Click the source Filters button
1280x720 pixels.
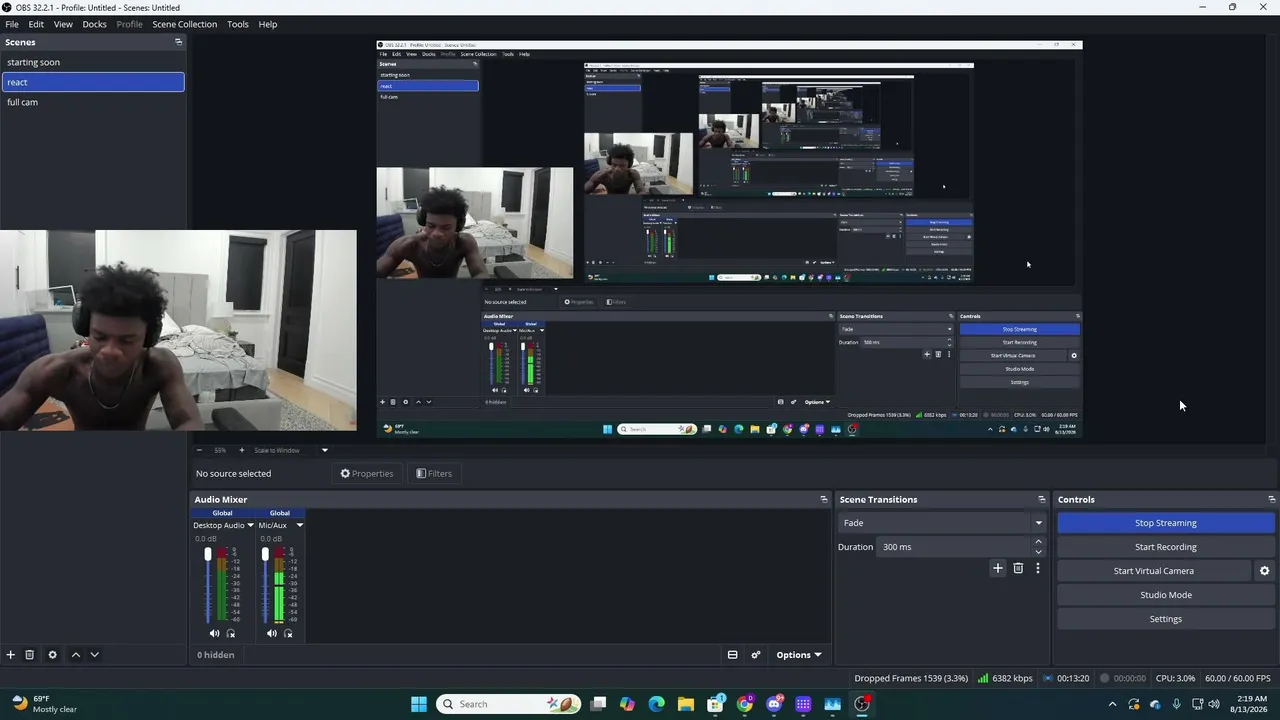pyautogui.click(x=434, y=474)
